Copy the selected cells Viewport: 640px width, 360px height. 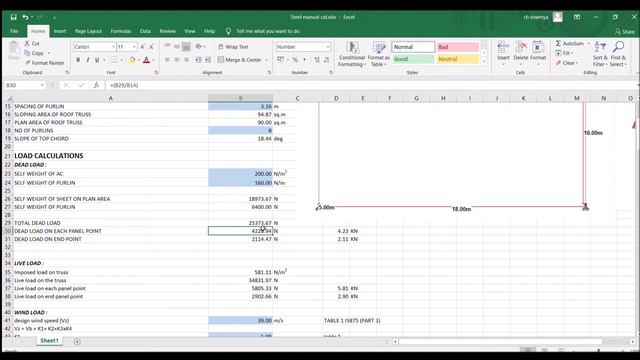point(34,53)
